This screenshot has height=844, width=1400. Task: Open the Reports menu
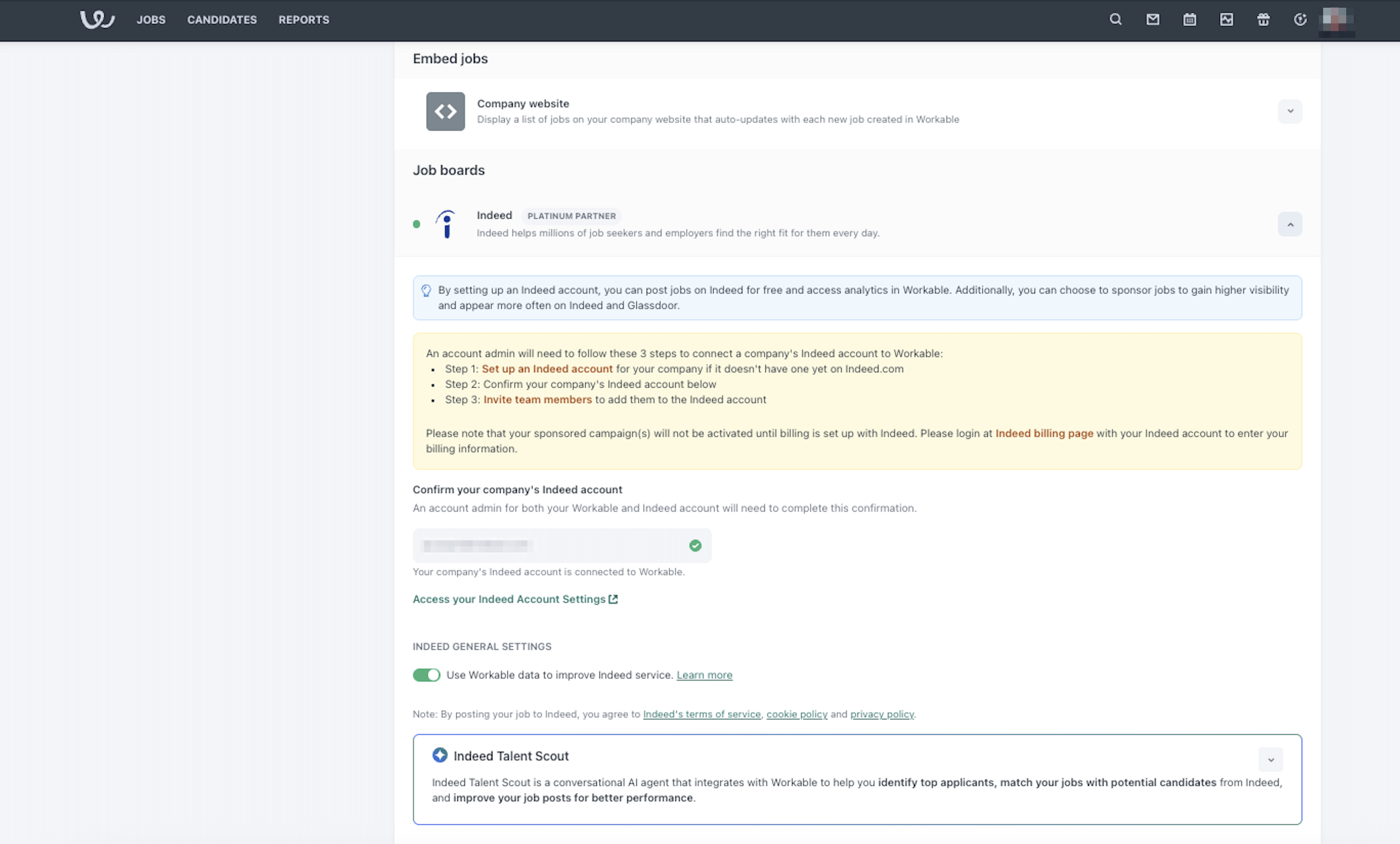[304, 20]
